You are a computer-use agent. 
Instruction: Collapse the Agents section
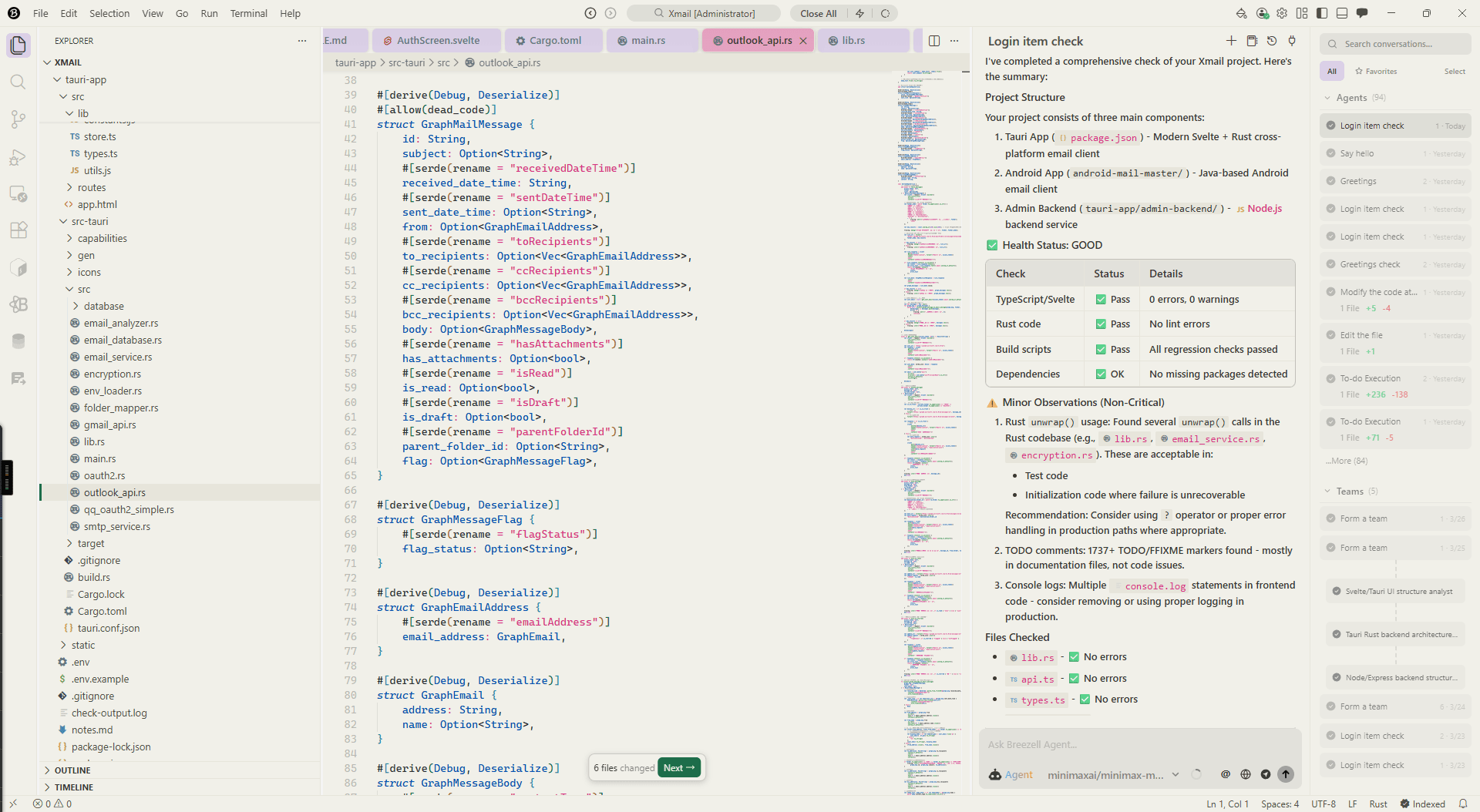coord(1353,98)
